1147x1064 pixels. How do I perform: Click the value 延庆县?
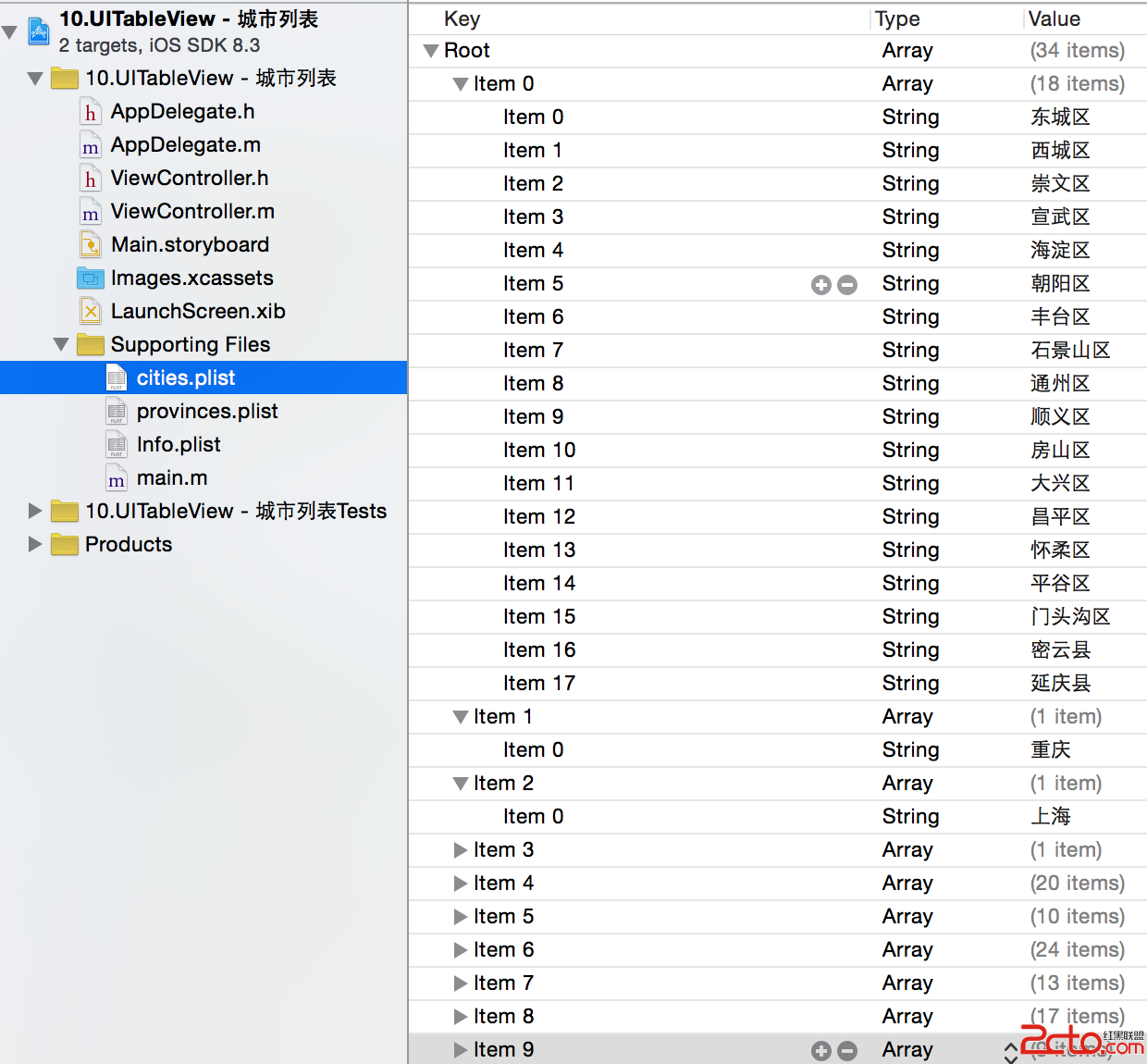point(1061,684)
